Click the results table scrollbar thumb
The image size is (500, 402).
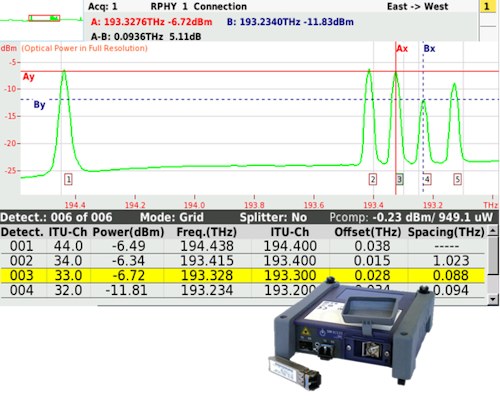coord(493,255)
